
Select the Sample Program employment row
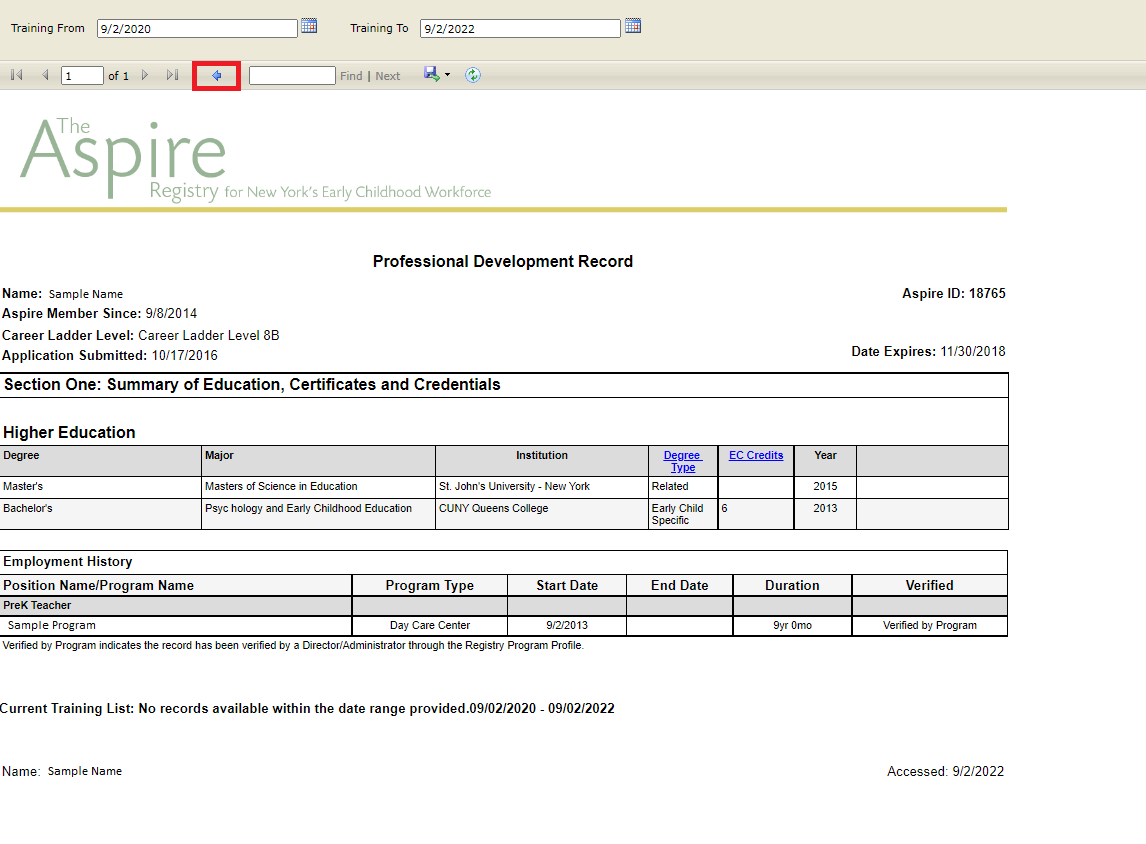[x=52, y=625]
